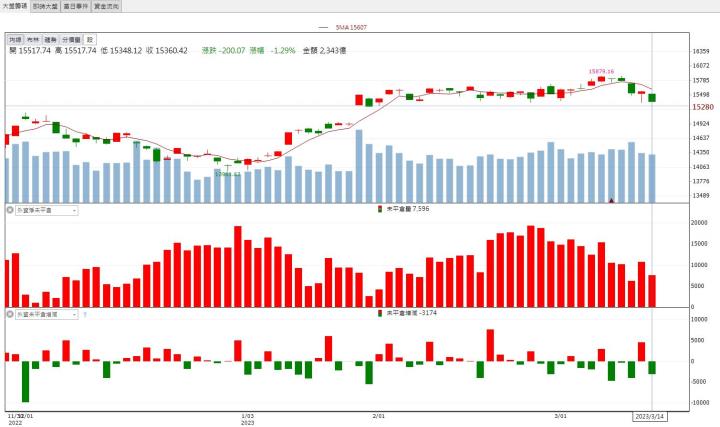Click the large green -10000 open interest bar

[x=26, y=382]
